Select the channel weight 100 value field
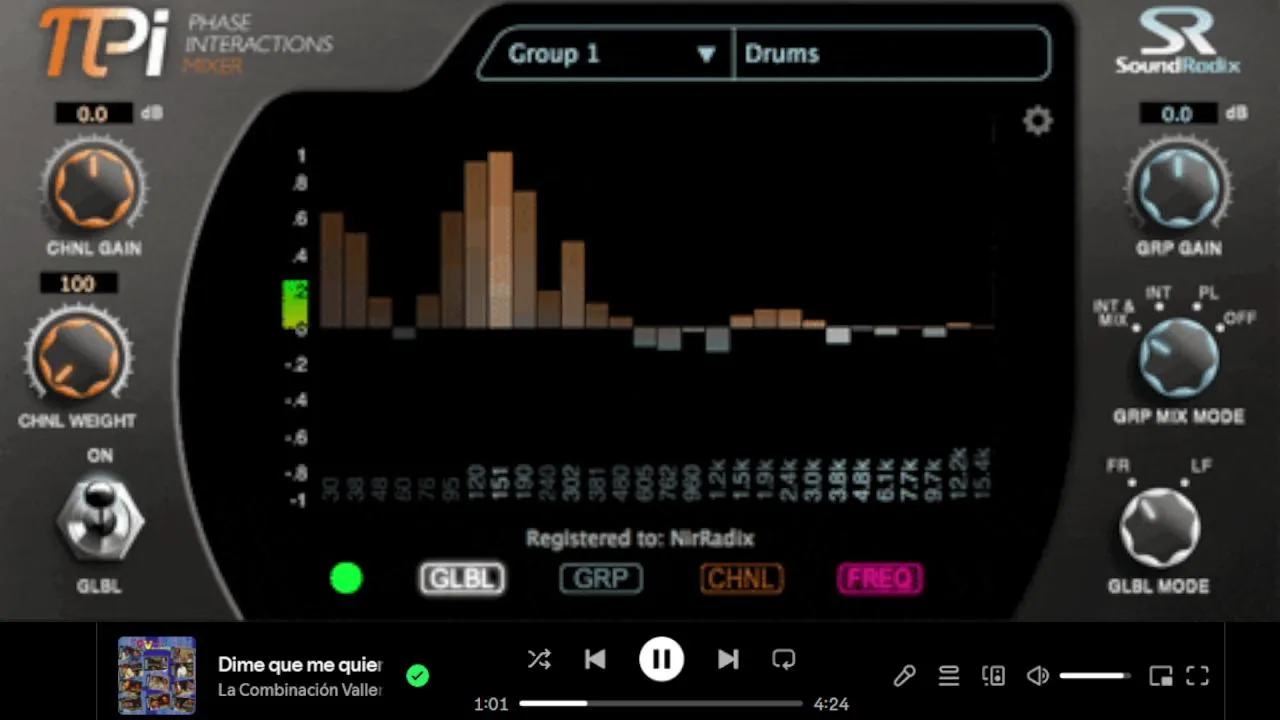This screenshot has width=1280, height=720. (x=78, y=284)
